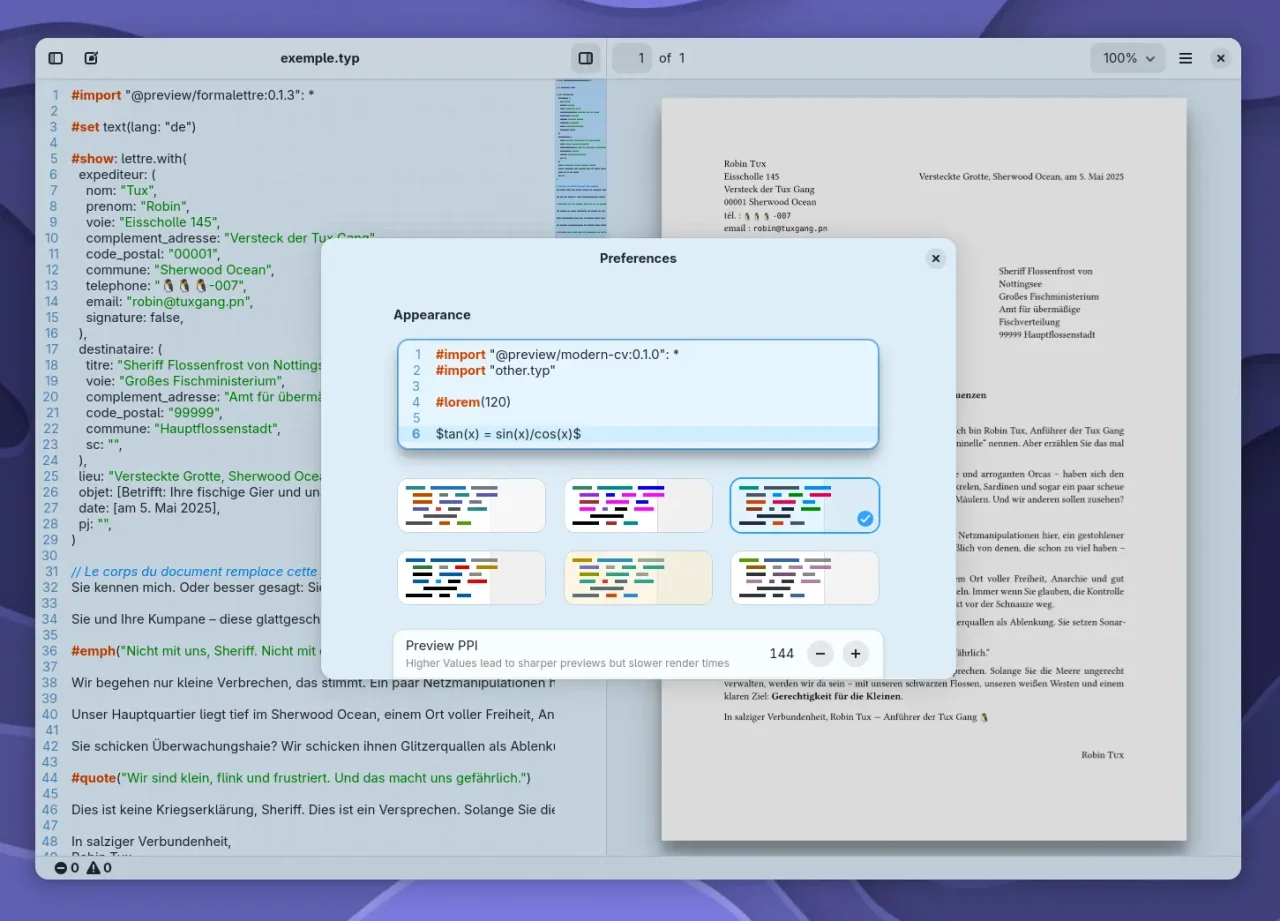Open the hamburger main menu
The image size is (1280, 921).
(1185, 59)
